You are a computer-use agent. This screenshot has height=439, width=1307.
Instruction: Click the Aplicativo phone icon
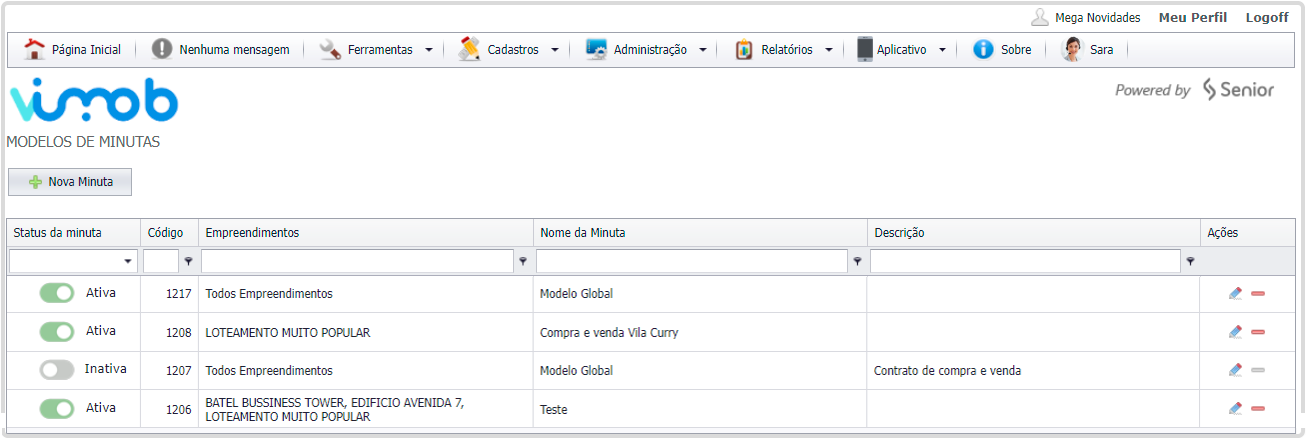tap(865, 49)
